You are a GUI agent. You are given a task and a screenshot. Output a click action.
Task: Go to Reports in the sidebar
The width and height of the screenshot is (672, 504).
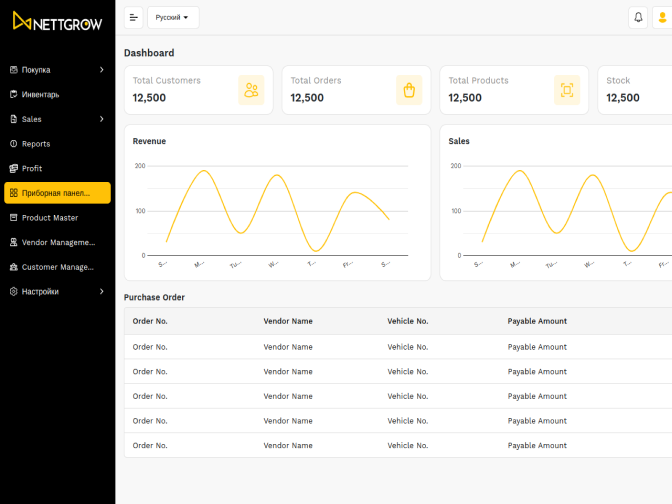coord(36,144)
